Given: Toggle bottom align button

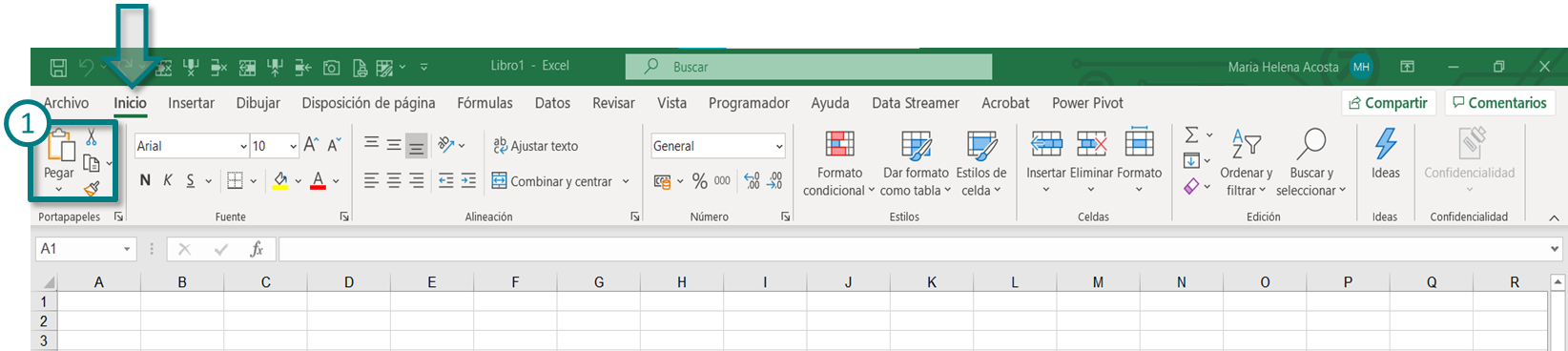Looking at the screenshot, I should (416, 146).
